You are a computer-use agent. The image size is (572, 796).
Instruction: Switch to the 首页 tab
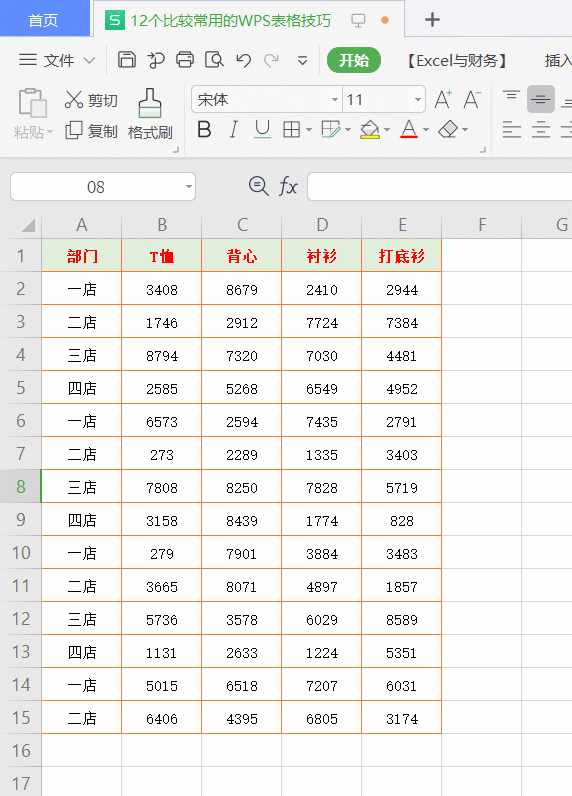(44, 19)
